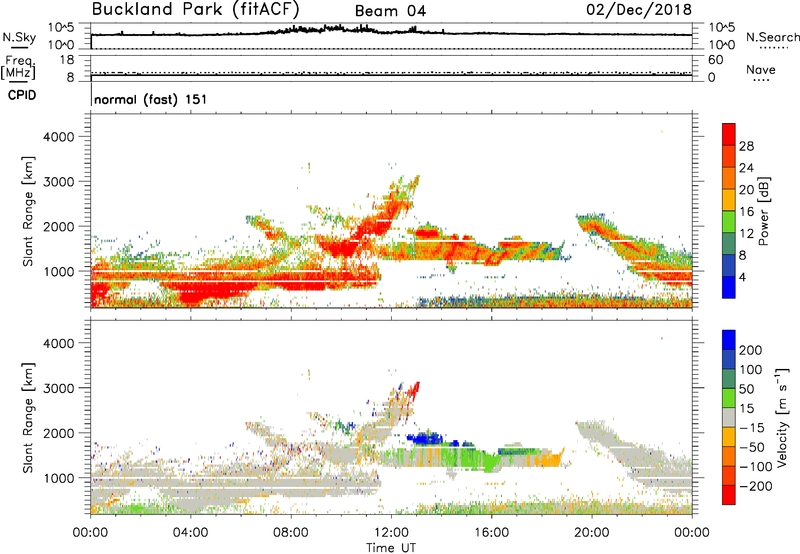Click the blue velocity patch near 13:30 UT
The height and width of the screenshot is (554, 800).
tap(424, 438)
